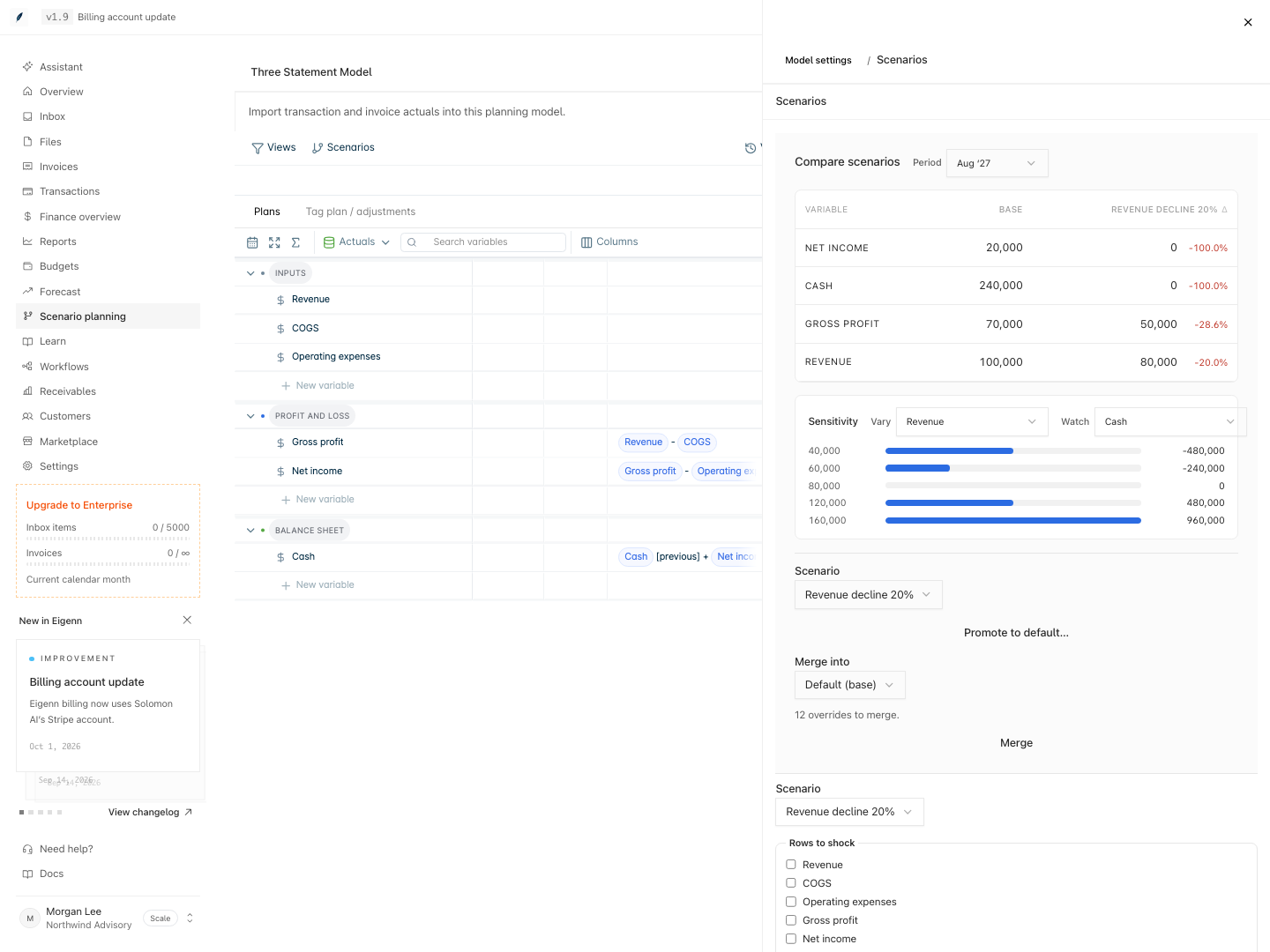Open the Actuals dropdown in the toolbar
1270x952 pixels.
pos(356,242)
